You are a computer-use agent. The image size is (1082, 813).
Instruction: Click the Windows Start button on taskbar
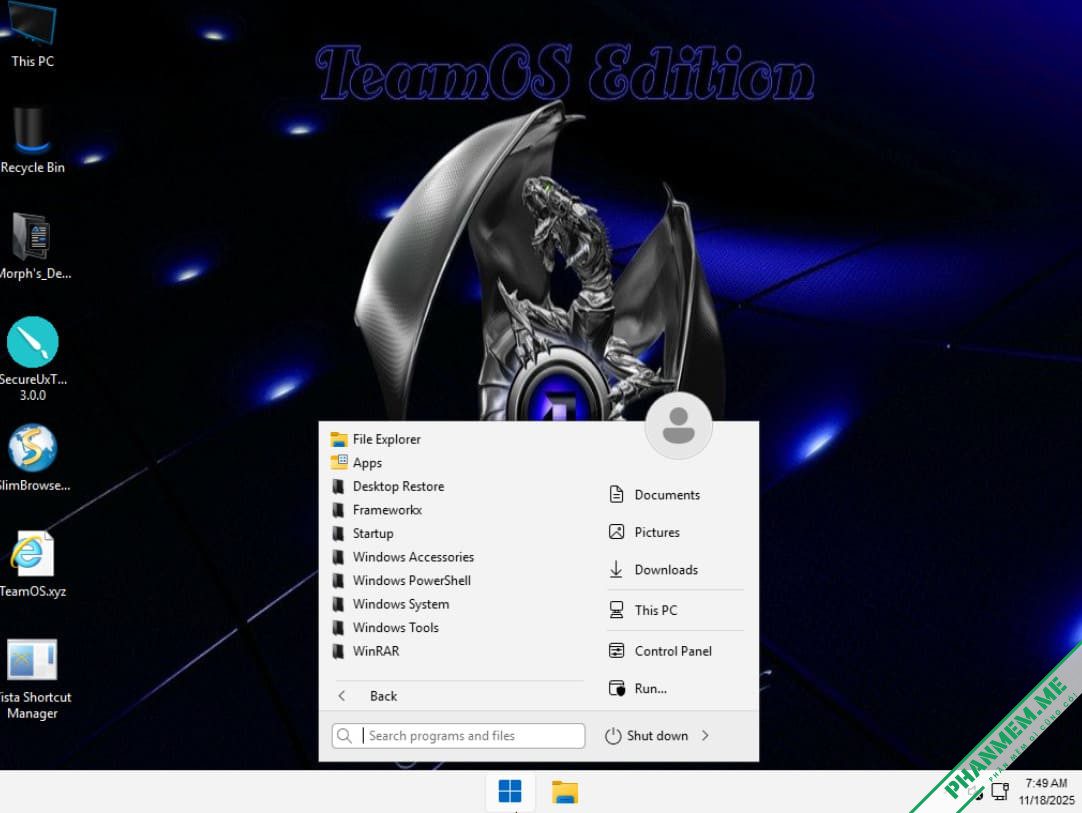pos(510,792)
